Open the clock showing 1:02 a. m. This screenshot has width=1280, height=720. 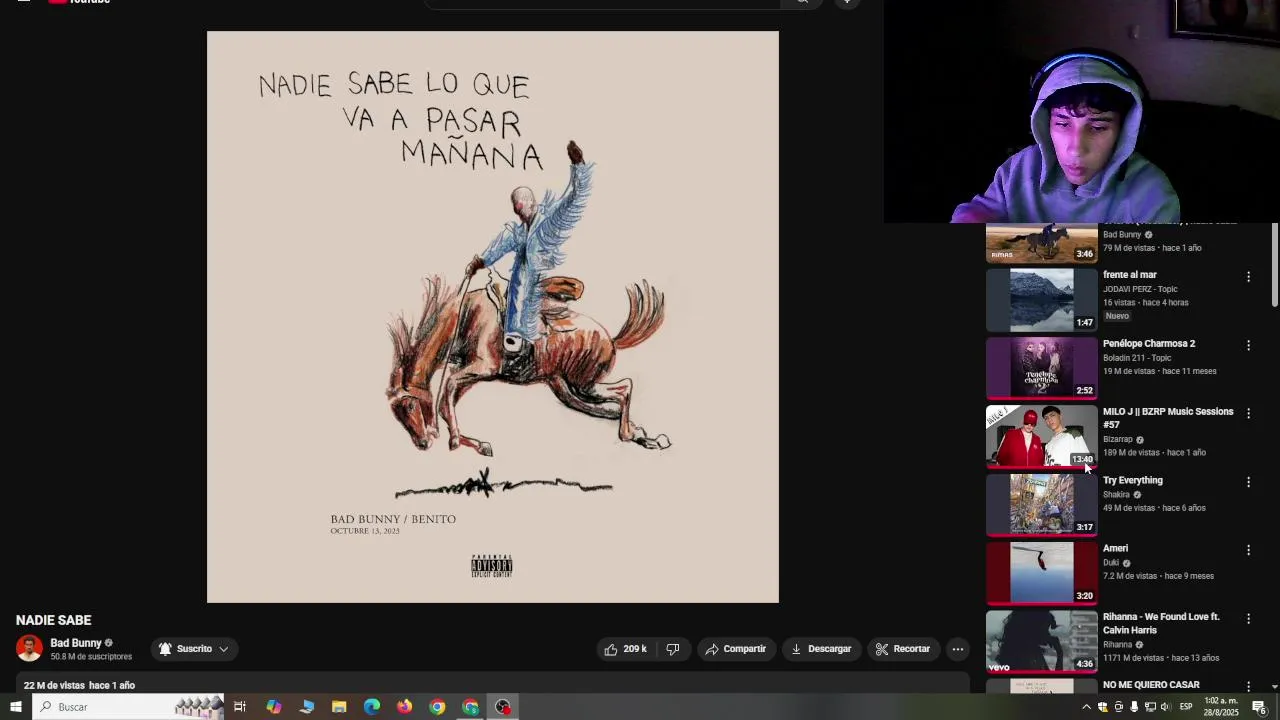coord(1221,707)
